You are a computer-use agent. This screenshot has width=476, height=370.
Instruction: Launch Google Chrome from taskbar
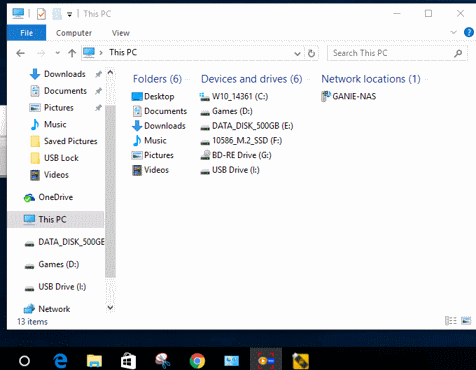[x=197, y=361]
